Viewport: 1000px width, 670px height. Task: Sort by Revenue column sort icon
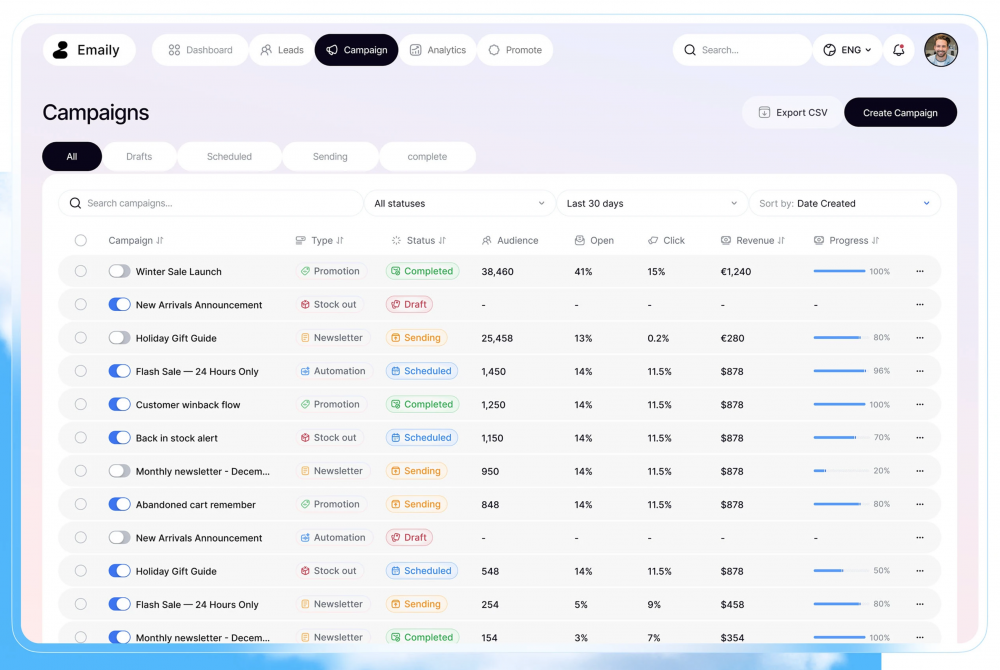coord(781,241)
